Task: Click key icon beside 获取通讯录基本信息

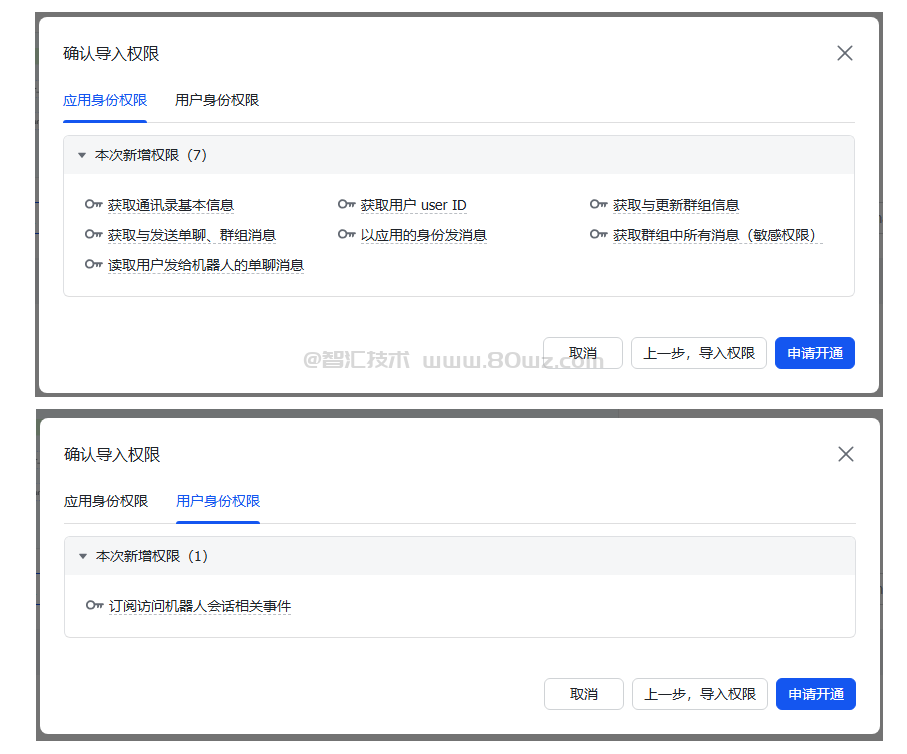Action: pos(94,205)
